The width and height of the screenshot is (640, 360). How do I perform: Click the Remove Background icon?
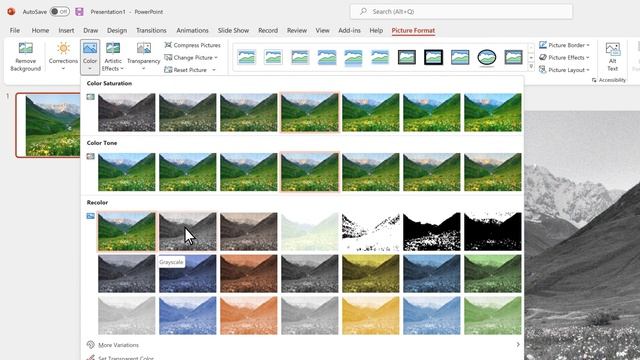click(25, 48)
